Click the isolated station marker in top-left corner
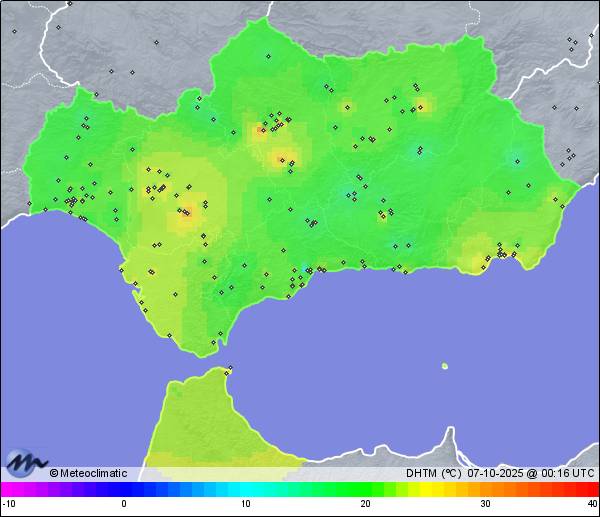 click(x=14, y=31)
